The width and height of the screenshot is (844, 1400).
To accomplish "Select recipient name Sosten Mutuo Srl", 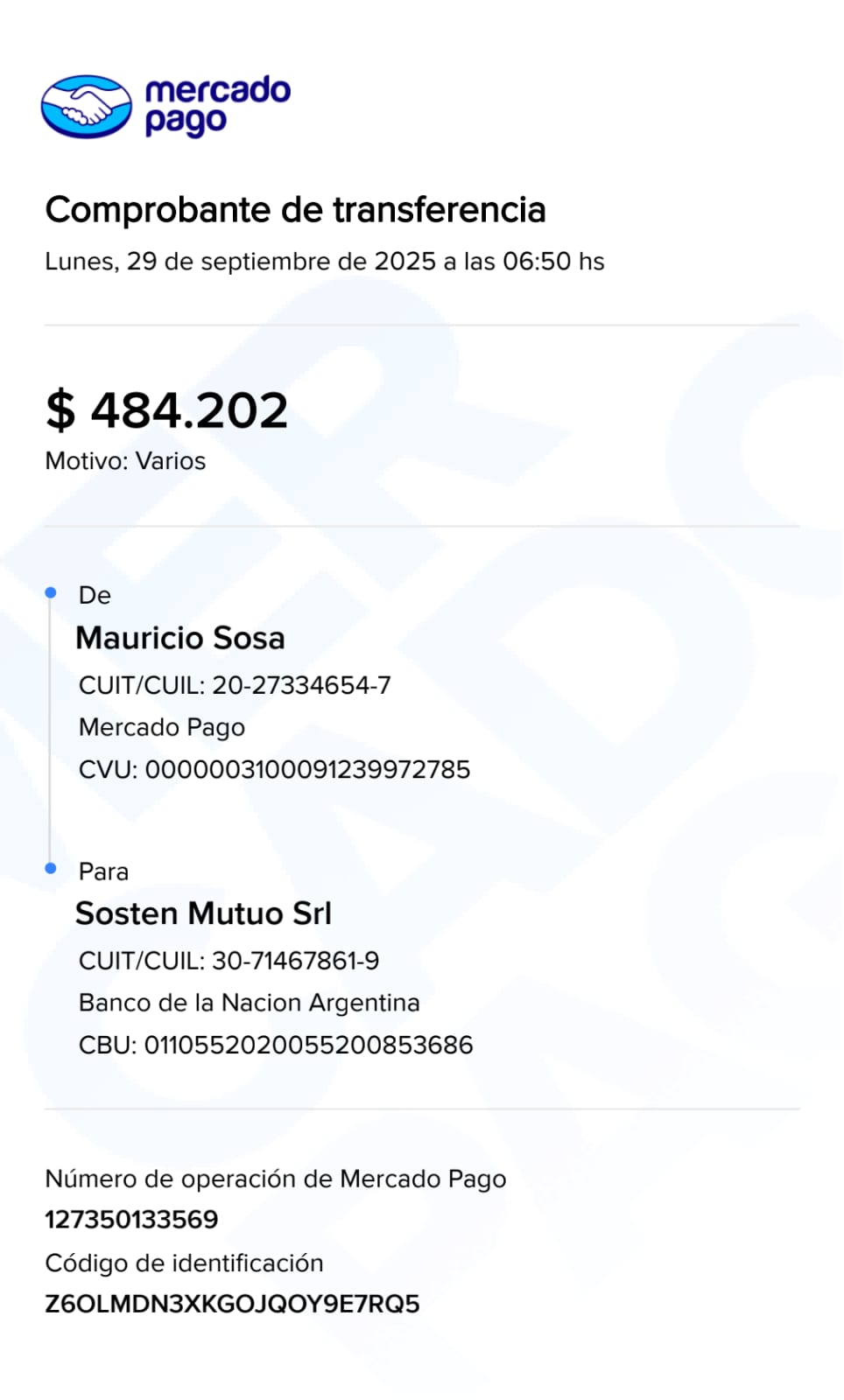I will 203,913.
